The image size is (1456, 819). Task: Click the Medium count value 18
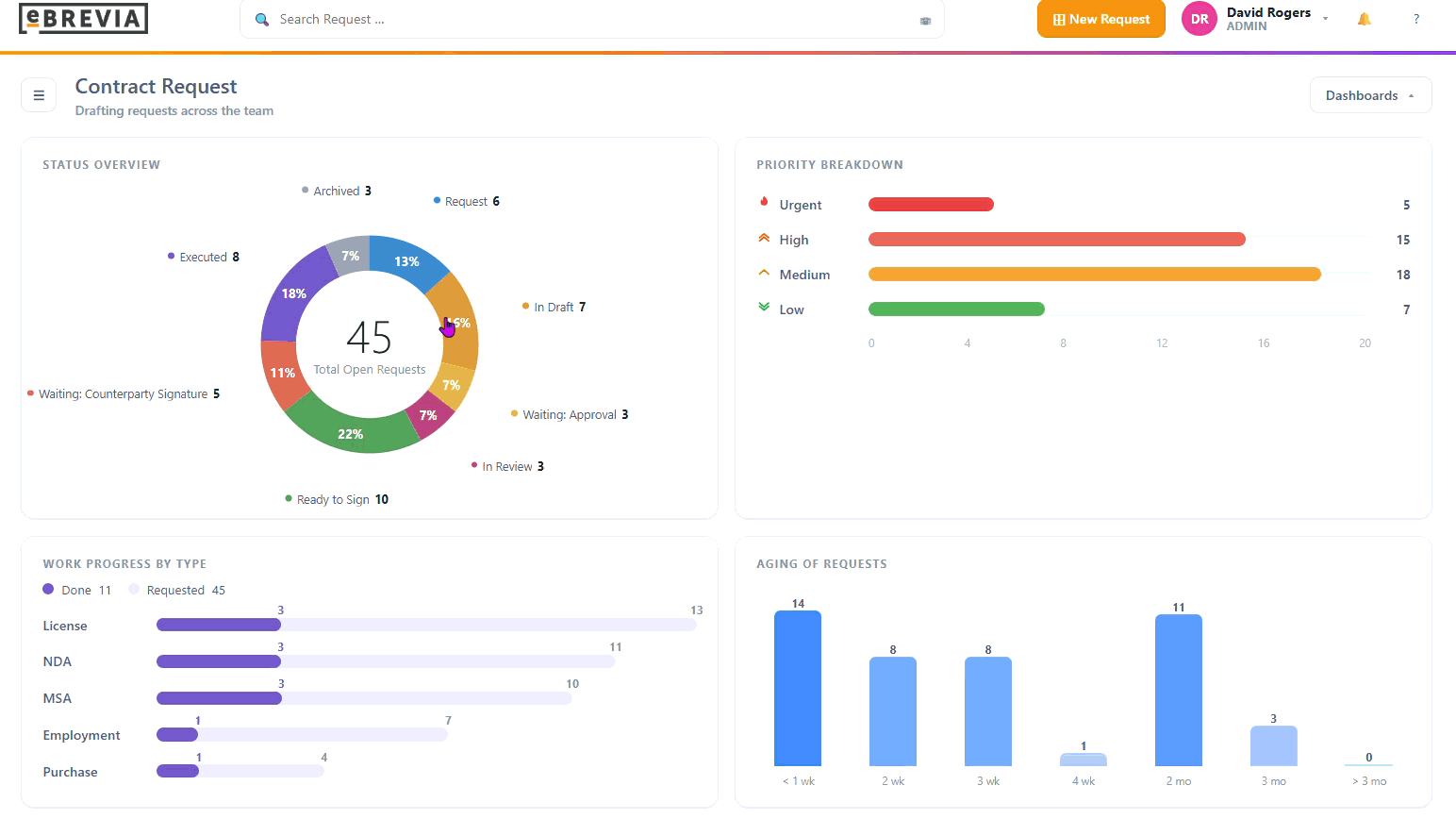click(1403, 275)
